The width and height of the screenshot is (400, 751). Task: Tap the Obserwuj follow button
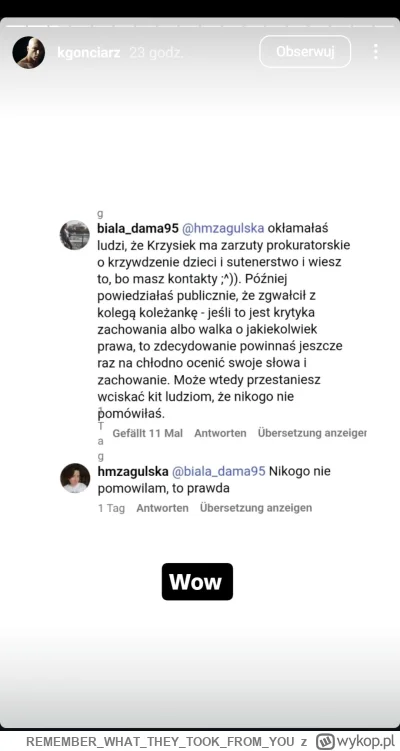pos(305,52)
